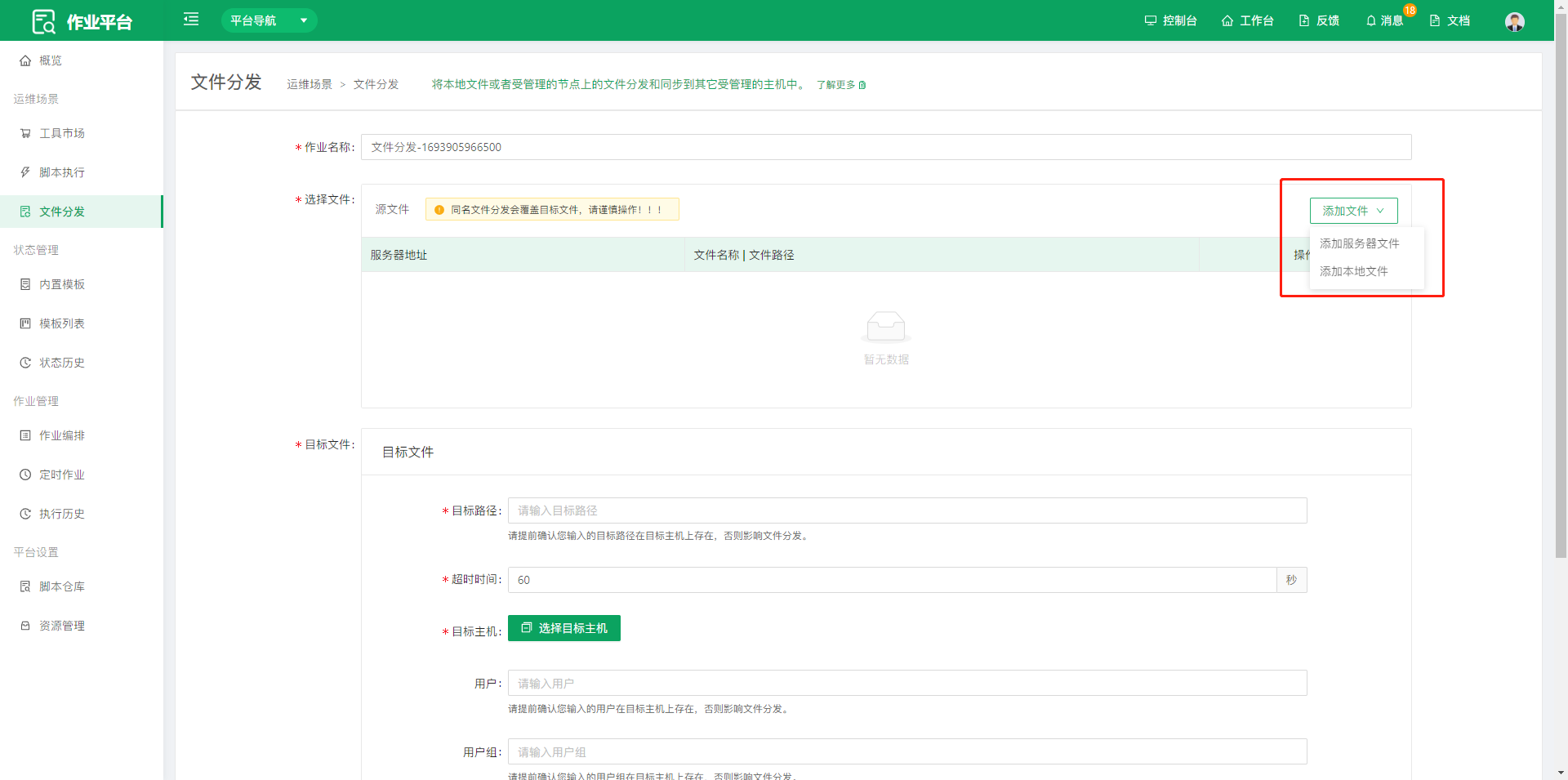This screenshot has height=780, width=1568.
Task: Click the 内置模板 document icon
Action: (x=25, y=284)
